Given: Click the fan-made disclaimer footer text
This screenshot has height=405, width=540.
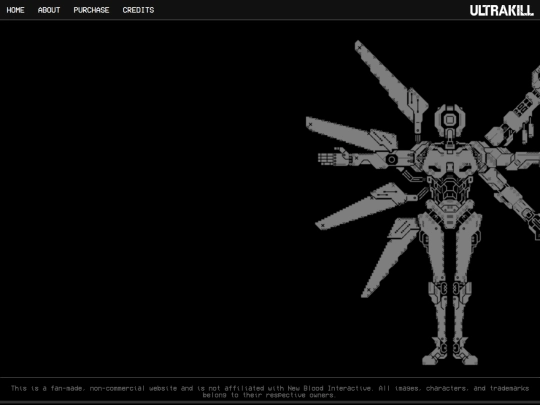Looking at the screenshot, I should click(x=270, y=392).
